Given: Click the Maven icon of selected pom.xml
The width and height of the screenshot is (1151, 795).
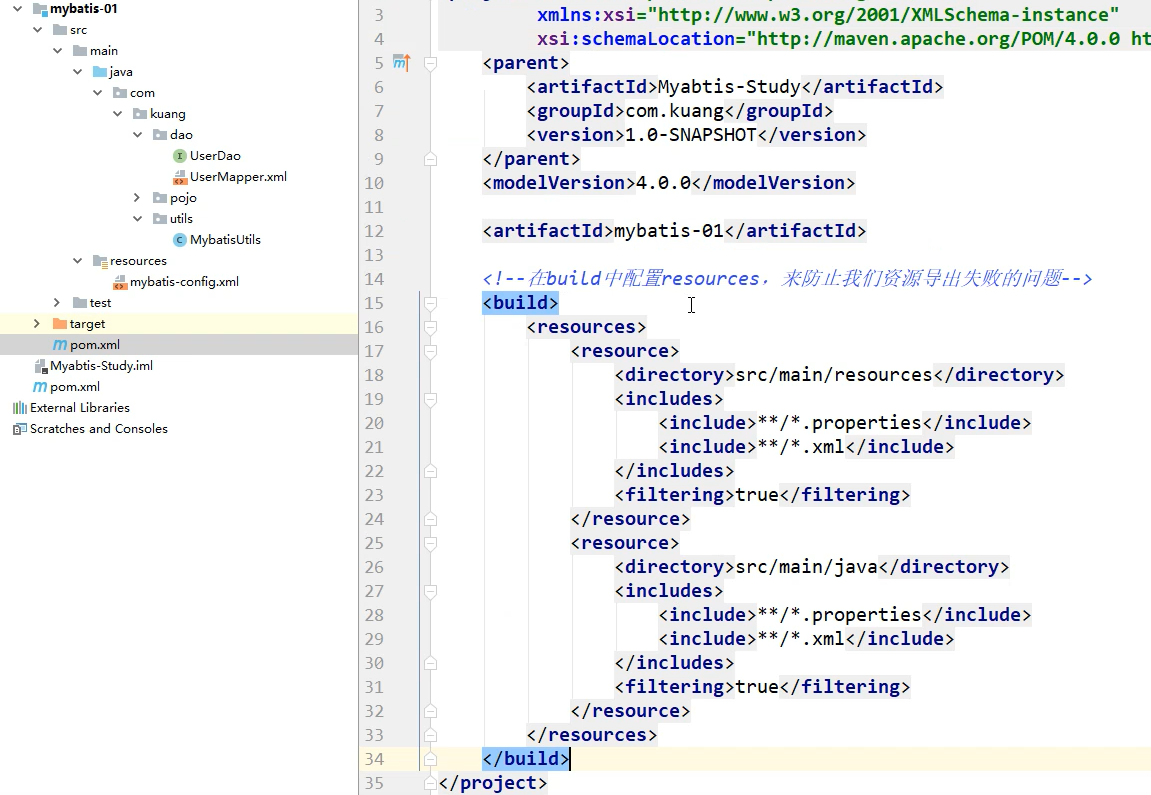Looking at the screenshot, I should click(60, 345).
